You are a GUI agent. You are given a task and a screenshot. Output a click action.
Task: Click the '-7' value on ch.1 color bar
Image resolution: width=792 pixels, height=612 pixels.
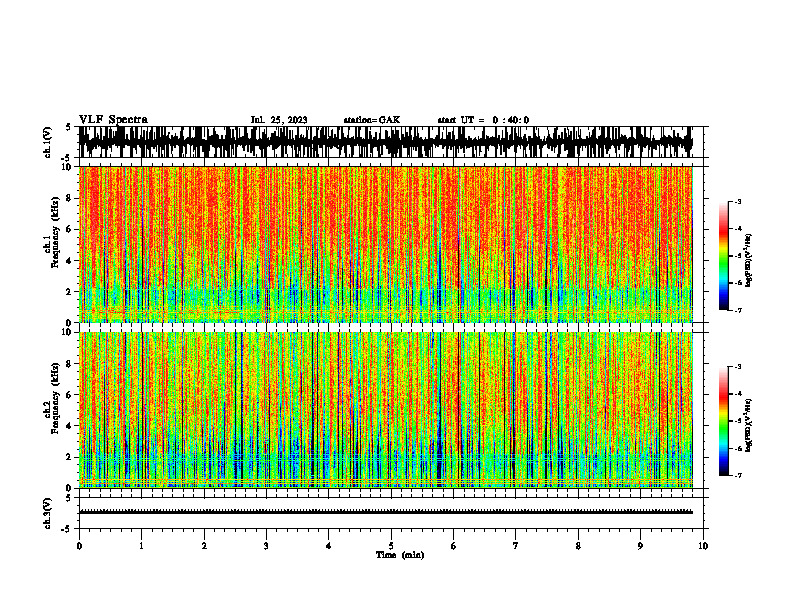click(x=738, y=310)
